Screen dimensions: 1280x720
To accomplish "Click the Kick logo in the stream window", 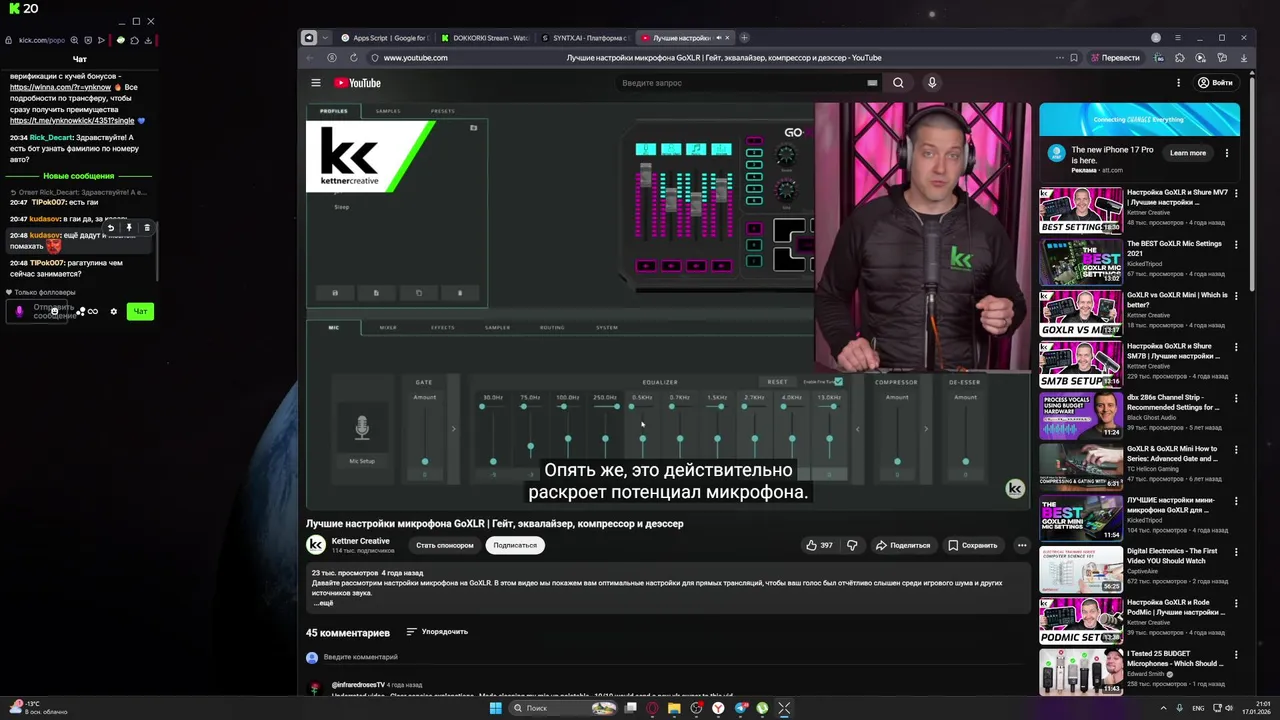I will [15, 8].
